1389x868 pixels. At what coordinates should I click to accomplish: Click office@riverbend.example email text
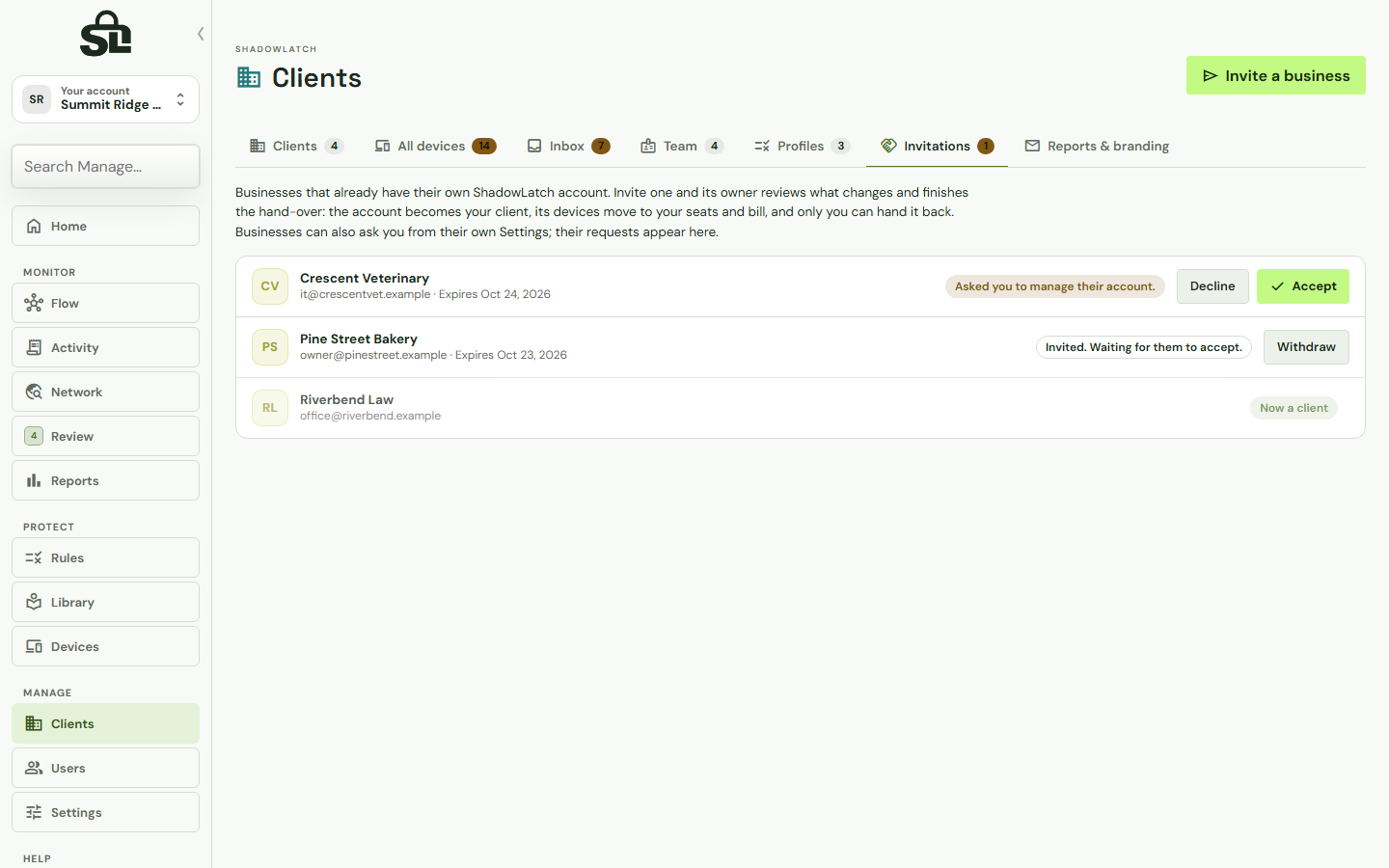click(x=370, y=416)
